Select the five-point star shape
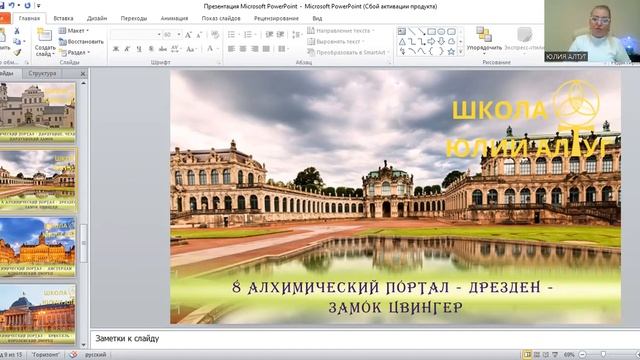Image resolution: width=640 pixels, height=360 pixels. pos(451,52)
